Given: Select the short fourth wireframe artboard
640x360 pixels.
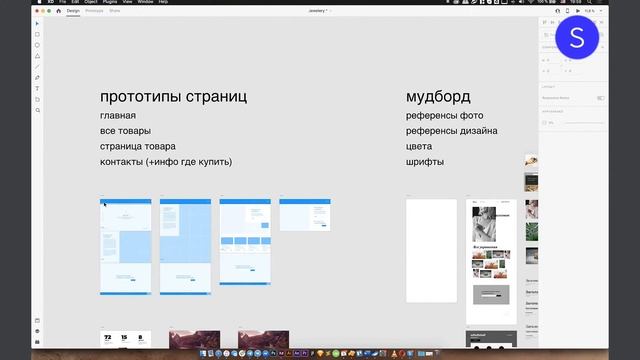Looking at the screenshot, I should tap(305, 215).
